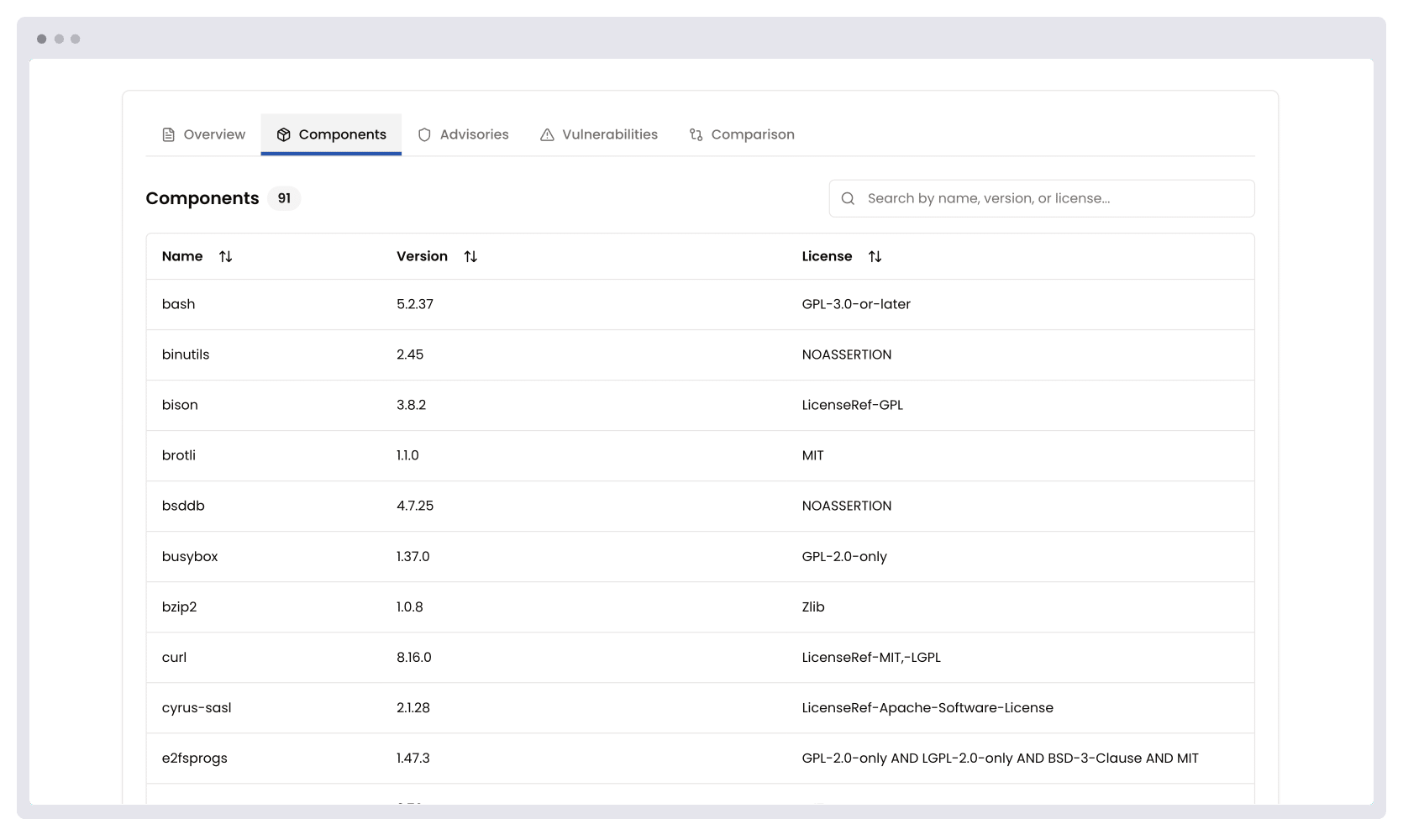
Task: Click the 91 components count badge
Action: (x=284, y=198)
